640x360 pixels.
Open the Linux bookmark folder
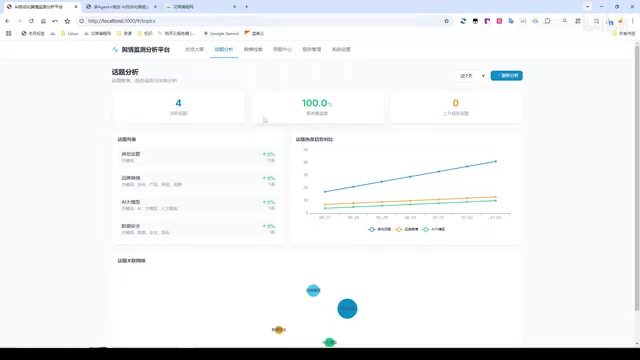[x=69, y=33]
